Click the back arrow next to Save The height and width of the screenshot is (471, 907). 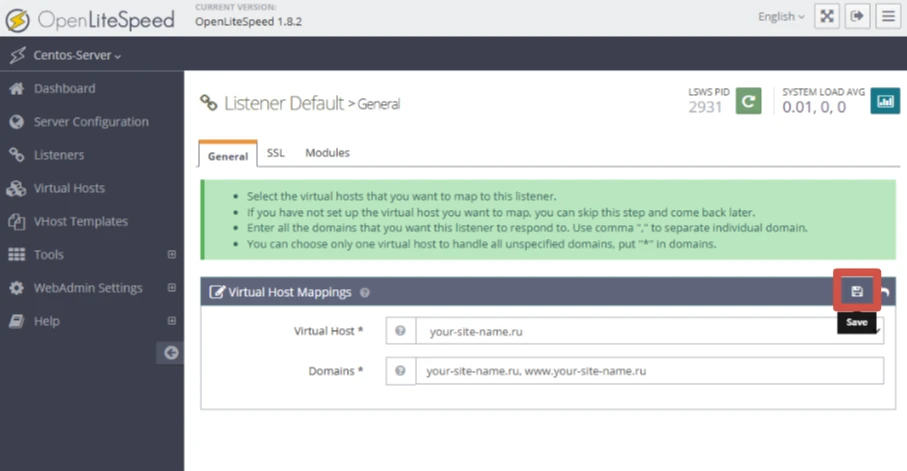point(885,292)
